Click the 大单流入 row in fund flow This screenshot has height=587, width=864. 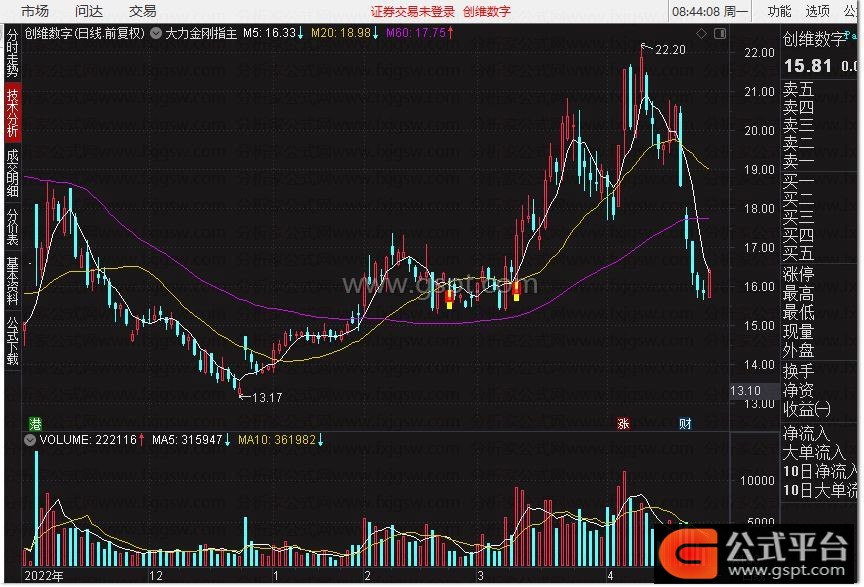click(x=814, y=453)
